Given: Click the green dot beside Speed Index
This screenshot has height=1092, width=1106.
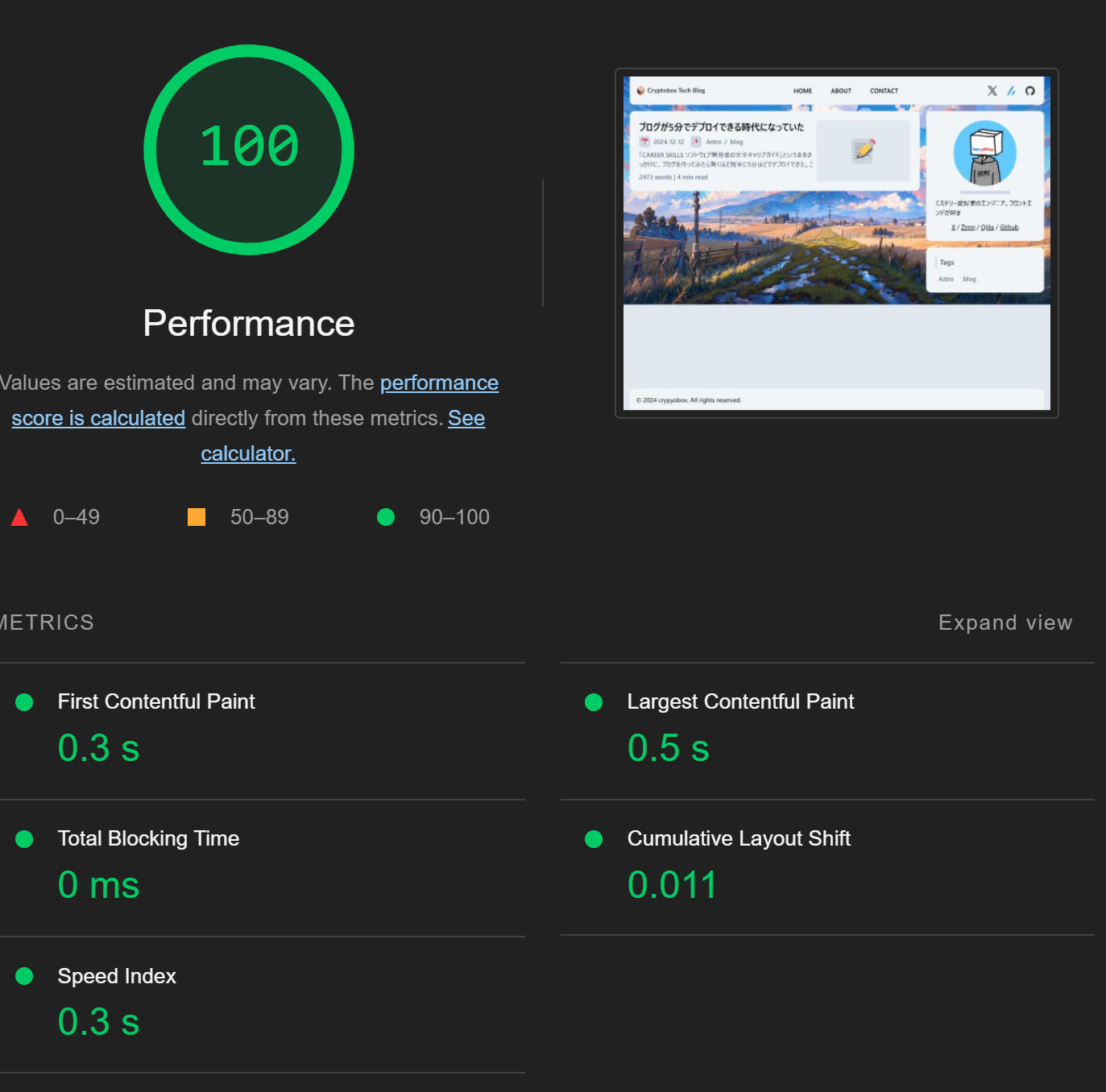Looking at the screenshot, I should pyautogui.click(x=24, y=976).
